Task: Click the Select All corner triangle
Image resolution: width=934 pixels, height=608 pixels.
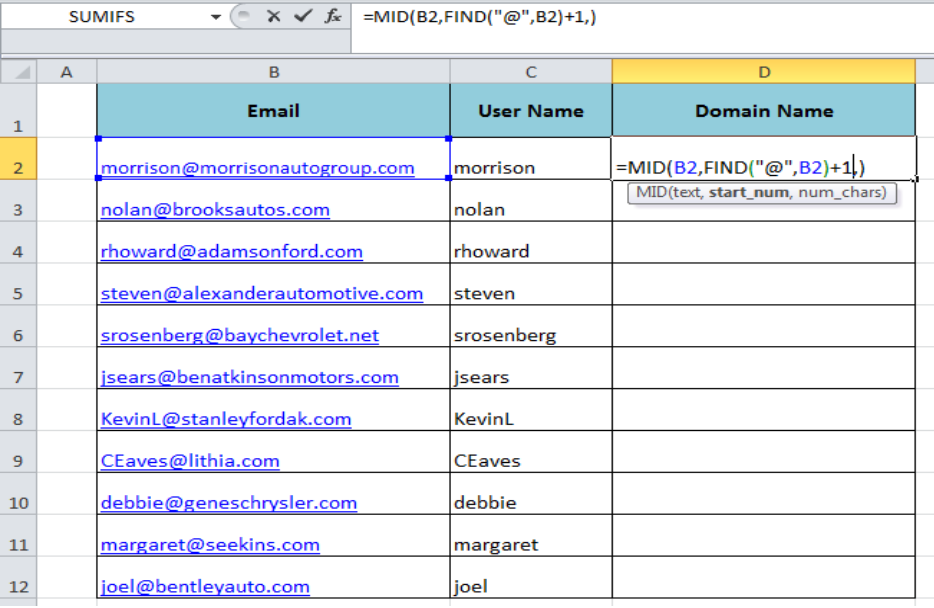Action: (20, 72)
